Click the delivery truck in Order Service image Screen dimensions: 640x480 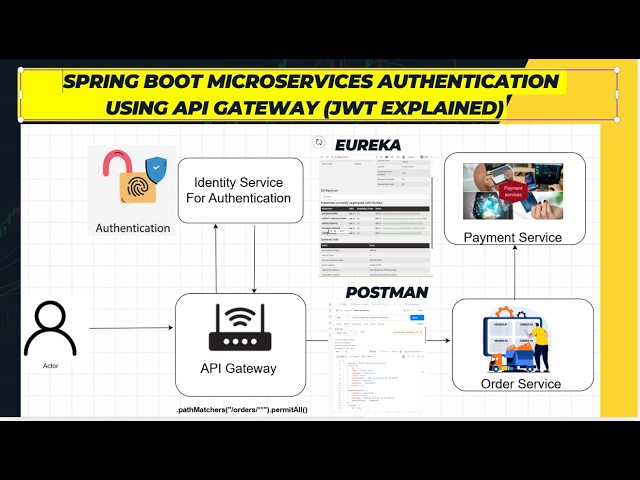tap(512, 358)
